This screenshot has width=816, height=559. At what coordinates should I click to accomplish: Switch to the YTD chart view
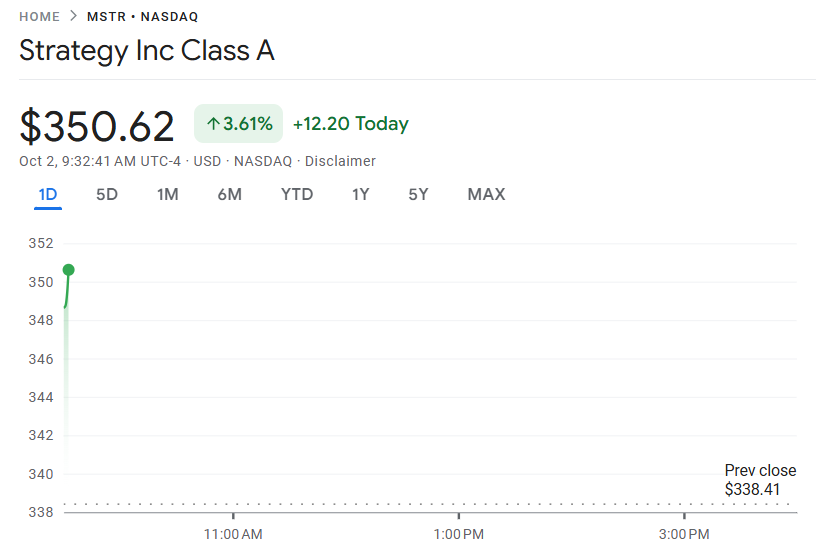[297, 194]
